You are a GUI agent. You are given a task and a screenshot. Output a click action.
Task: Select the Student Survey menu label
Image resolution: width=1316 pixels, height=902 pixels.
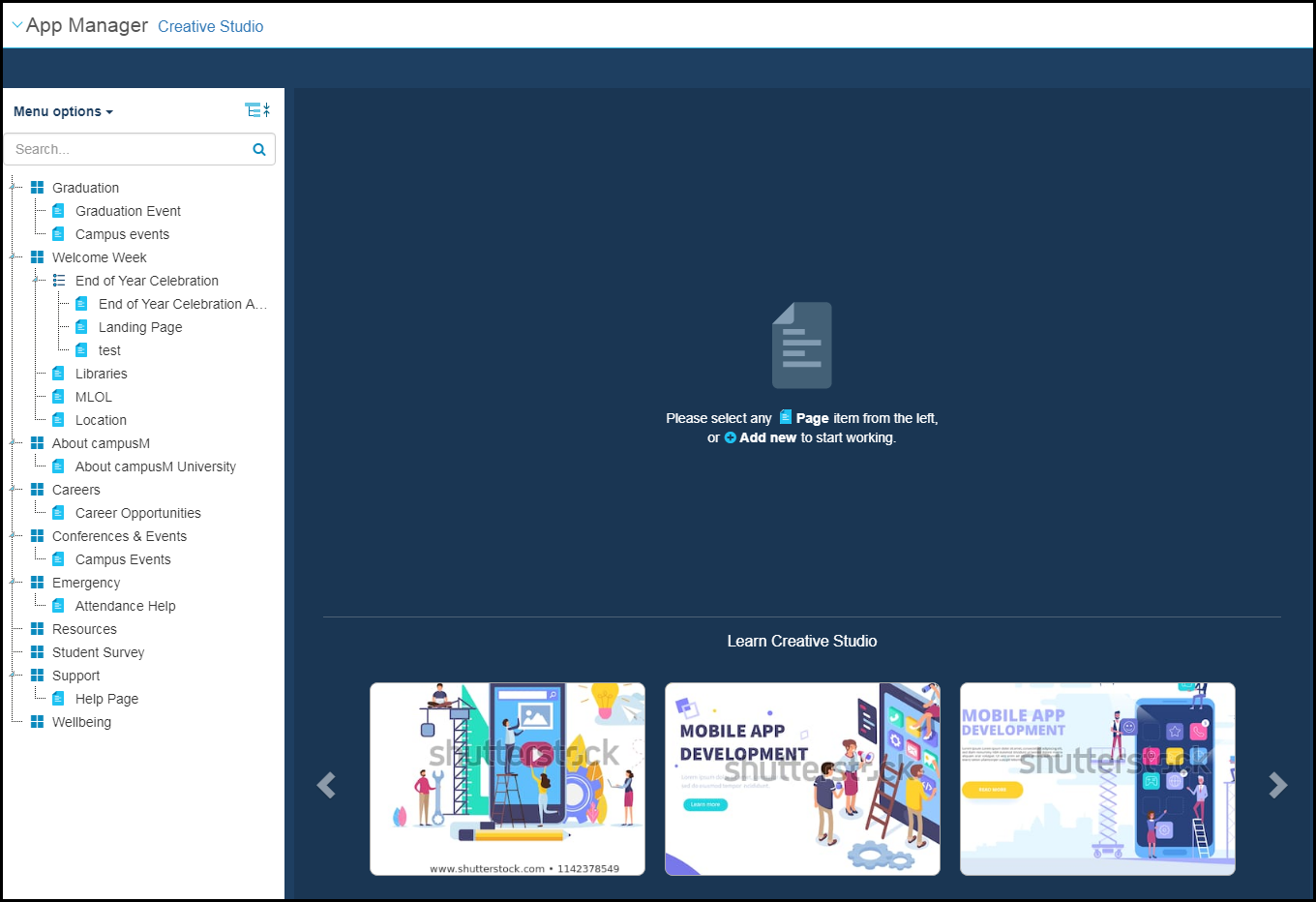point(98,652)
